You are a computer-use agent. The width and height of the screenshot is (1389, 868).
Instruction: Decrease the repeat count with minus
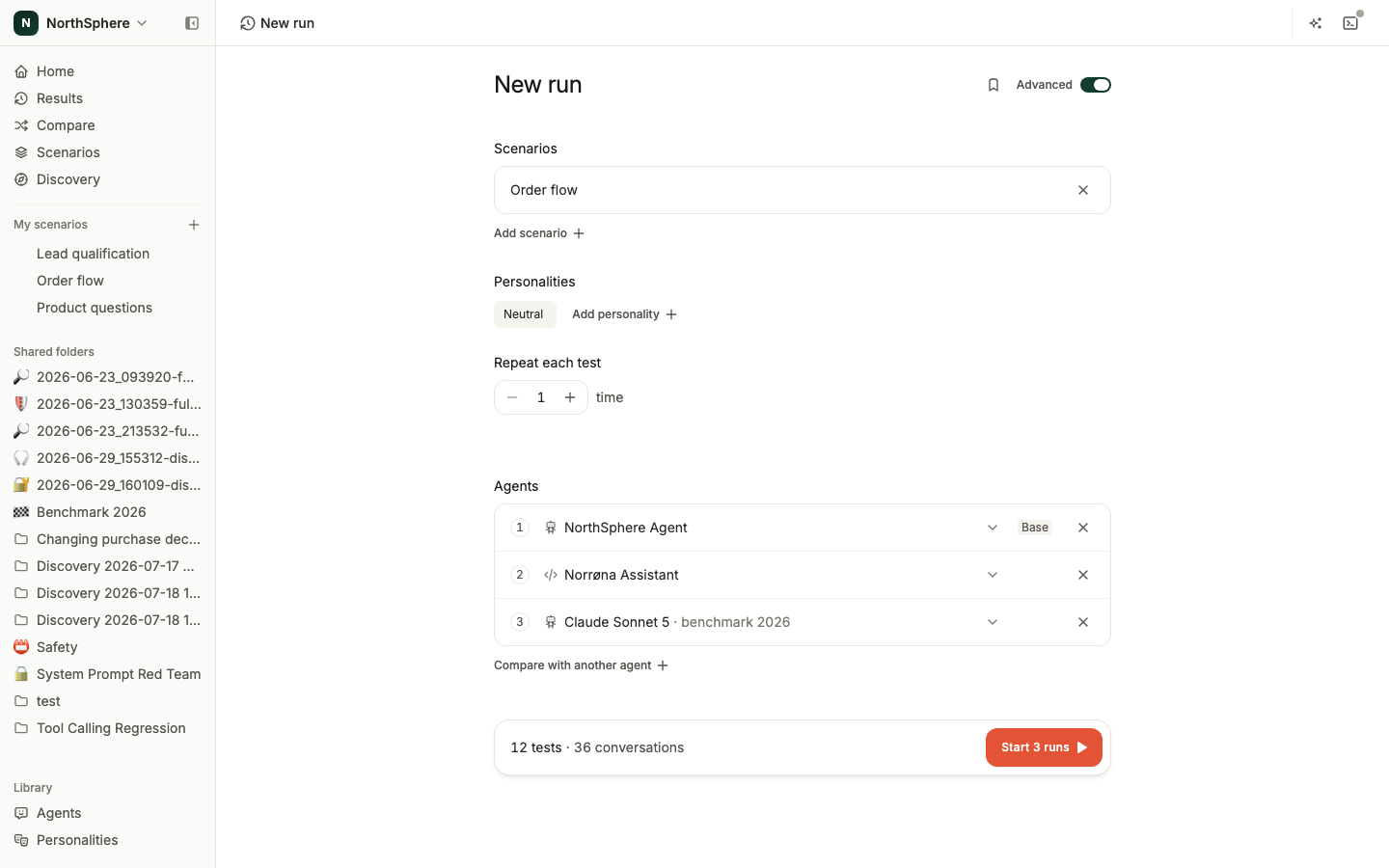[512, 397]
